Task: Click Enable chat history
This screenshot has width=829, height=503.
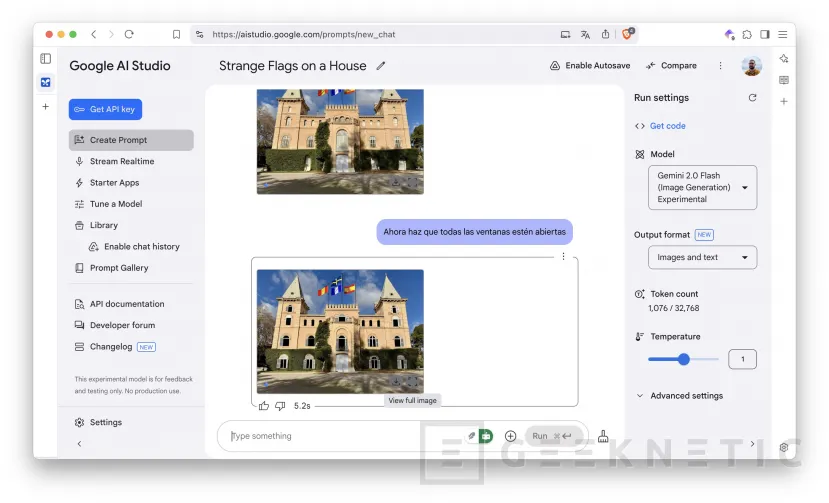Action: (142, 246)
